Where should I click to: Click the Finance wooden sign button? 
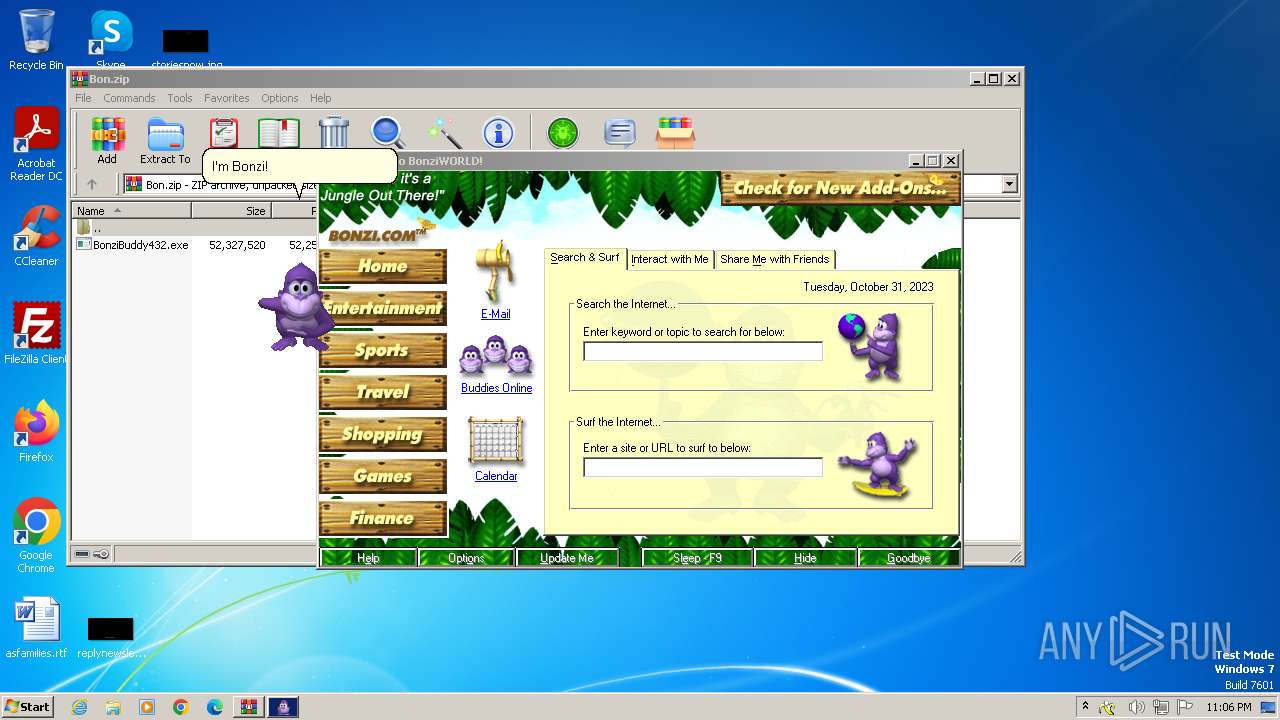[x=383, y=518]
